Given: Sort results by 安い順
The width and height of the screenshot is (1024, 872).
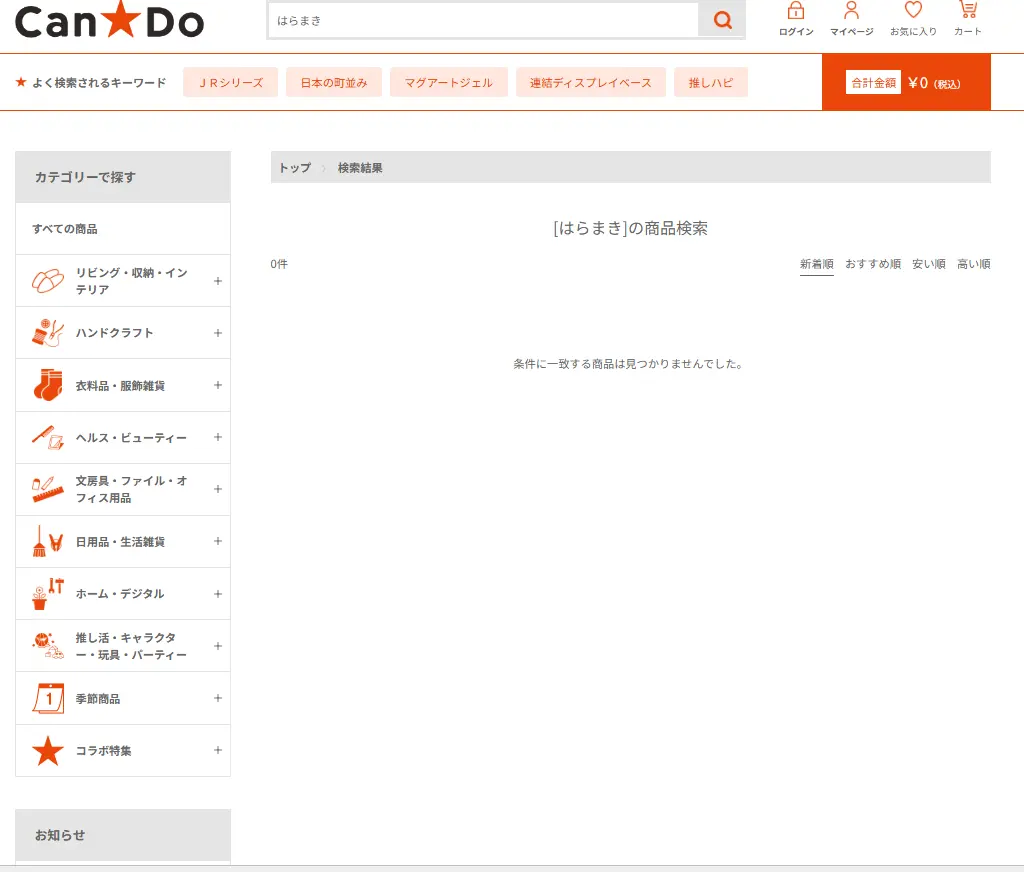Looking at the screenshot, I should click(927, 263).
